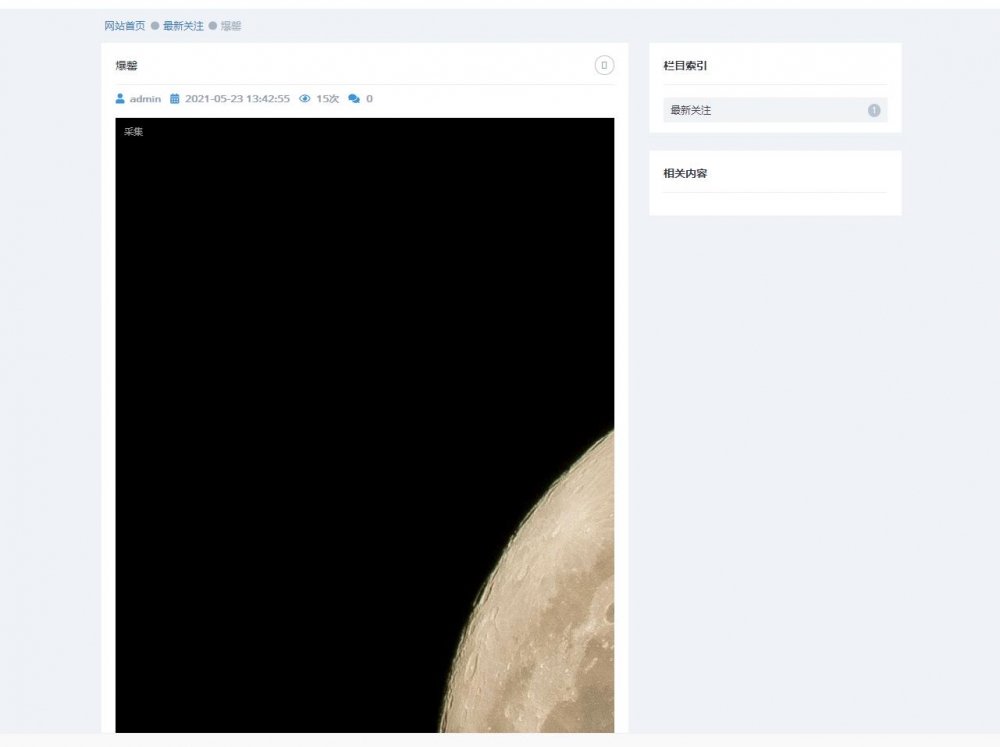The width and height of the screenshot is (1000, 747).
Task: Click the 相关内容 heading
Action: click(685, 173)
